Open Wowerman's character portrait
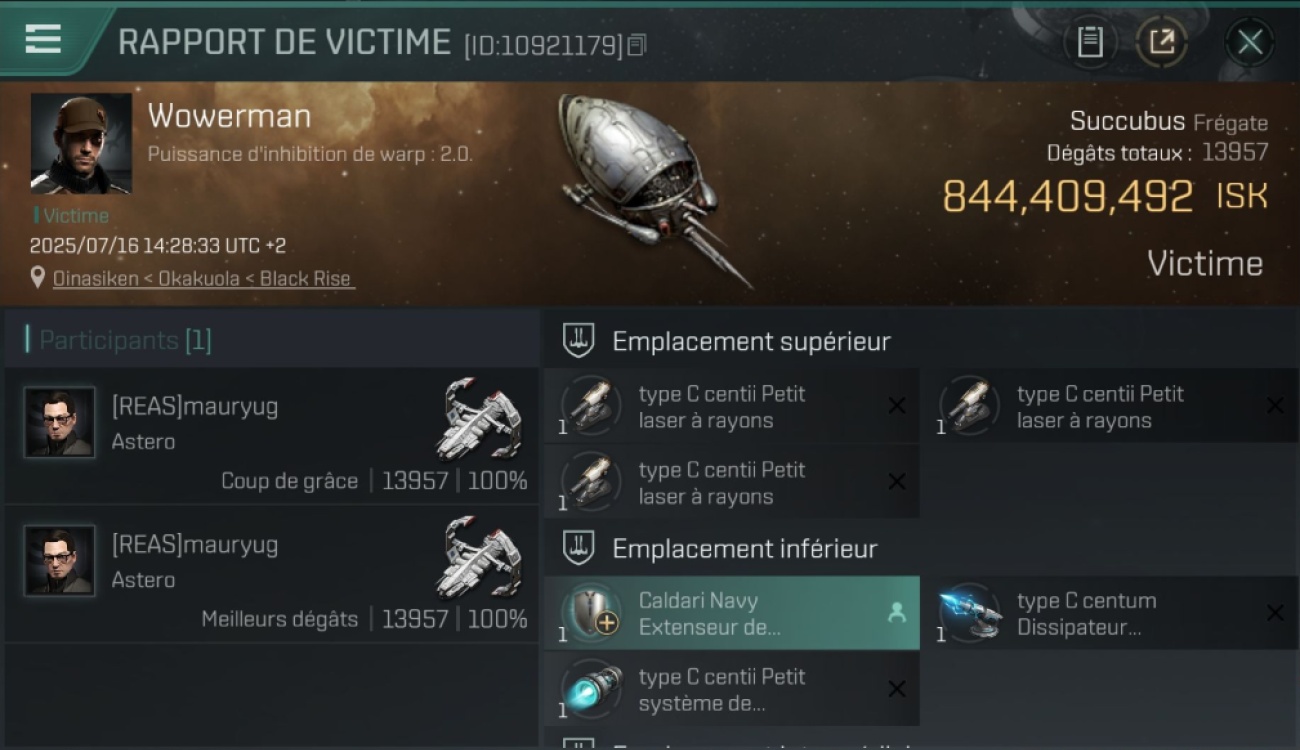The height and width of the screenshot is (750, 1300). (81, 144)
